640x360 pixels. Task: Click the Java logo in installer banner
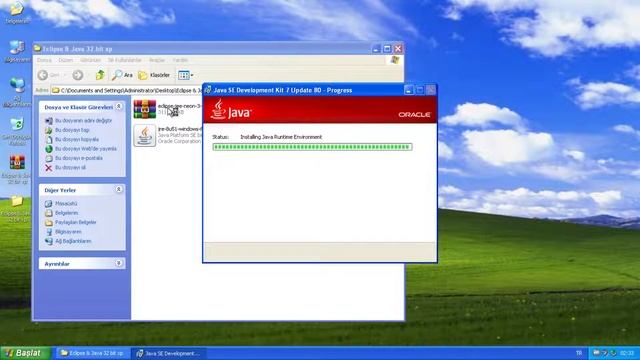[231, 109]
